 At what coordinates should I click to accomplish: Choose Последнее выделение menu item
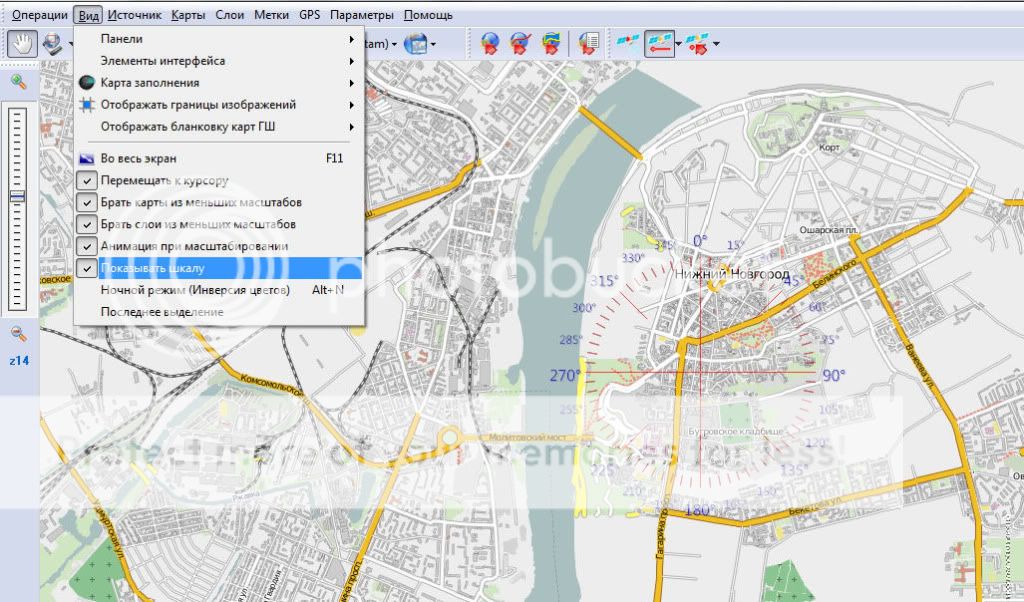point(218,312)
